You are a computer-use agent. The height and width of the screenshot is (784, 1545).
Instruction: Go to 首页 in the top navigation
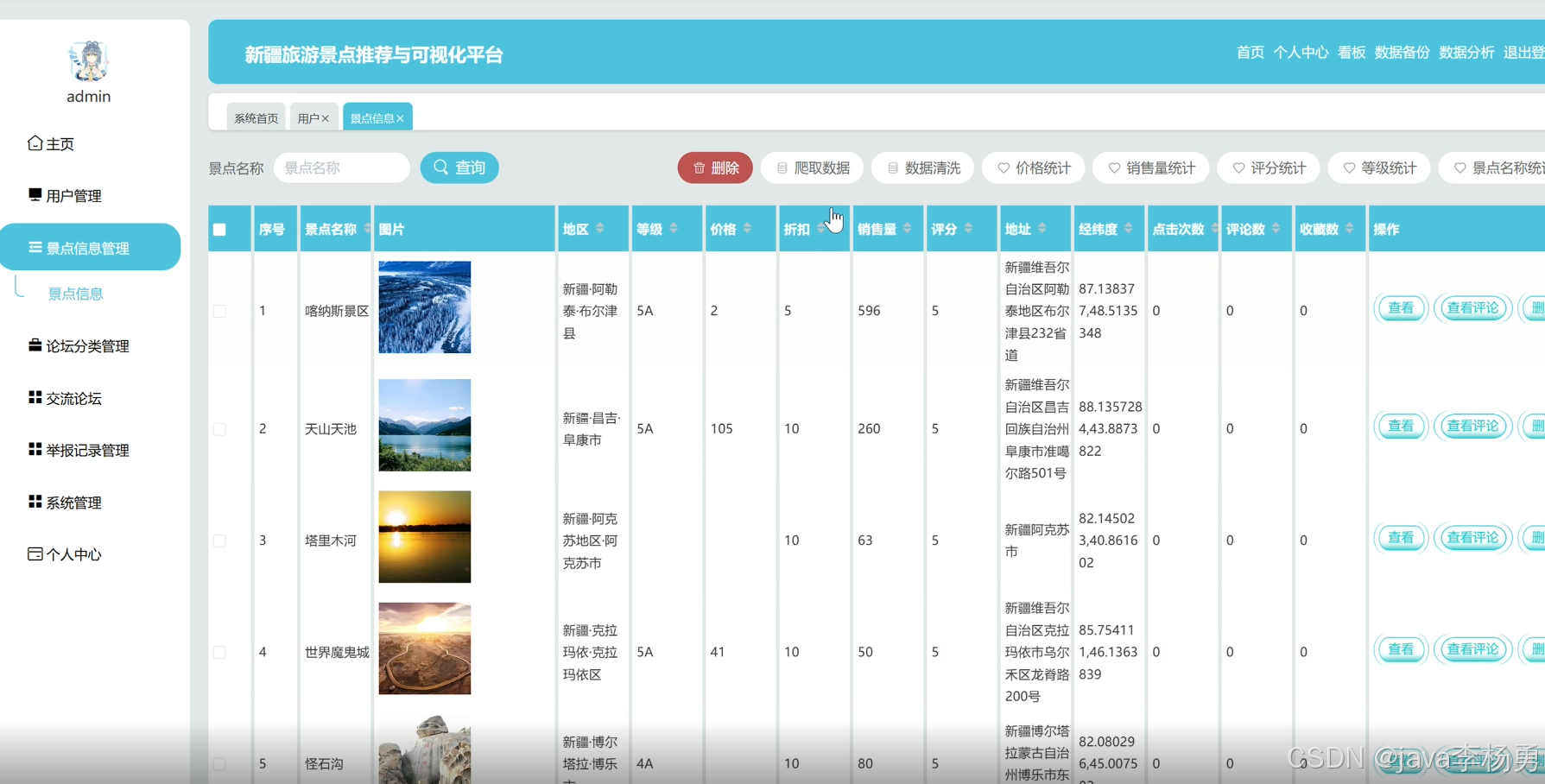coord(1250,53)
